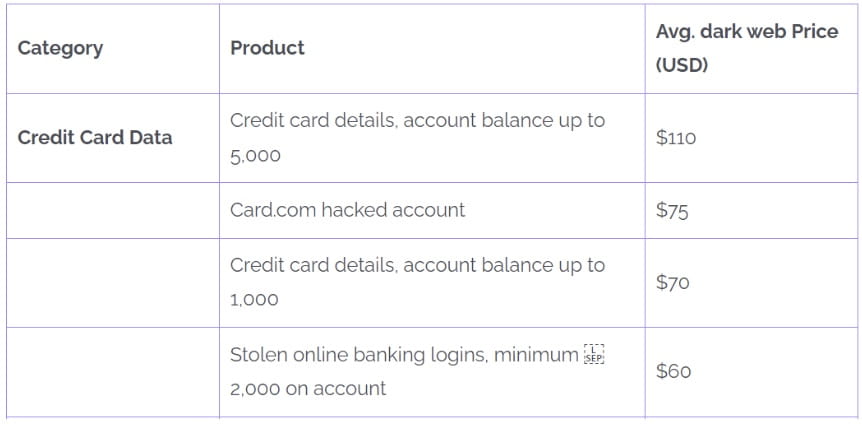Click the $70 price cell
The height and width of the screenshot is (424, 862).
[673, 282]
